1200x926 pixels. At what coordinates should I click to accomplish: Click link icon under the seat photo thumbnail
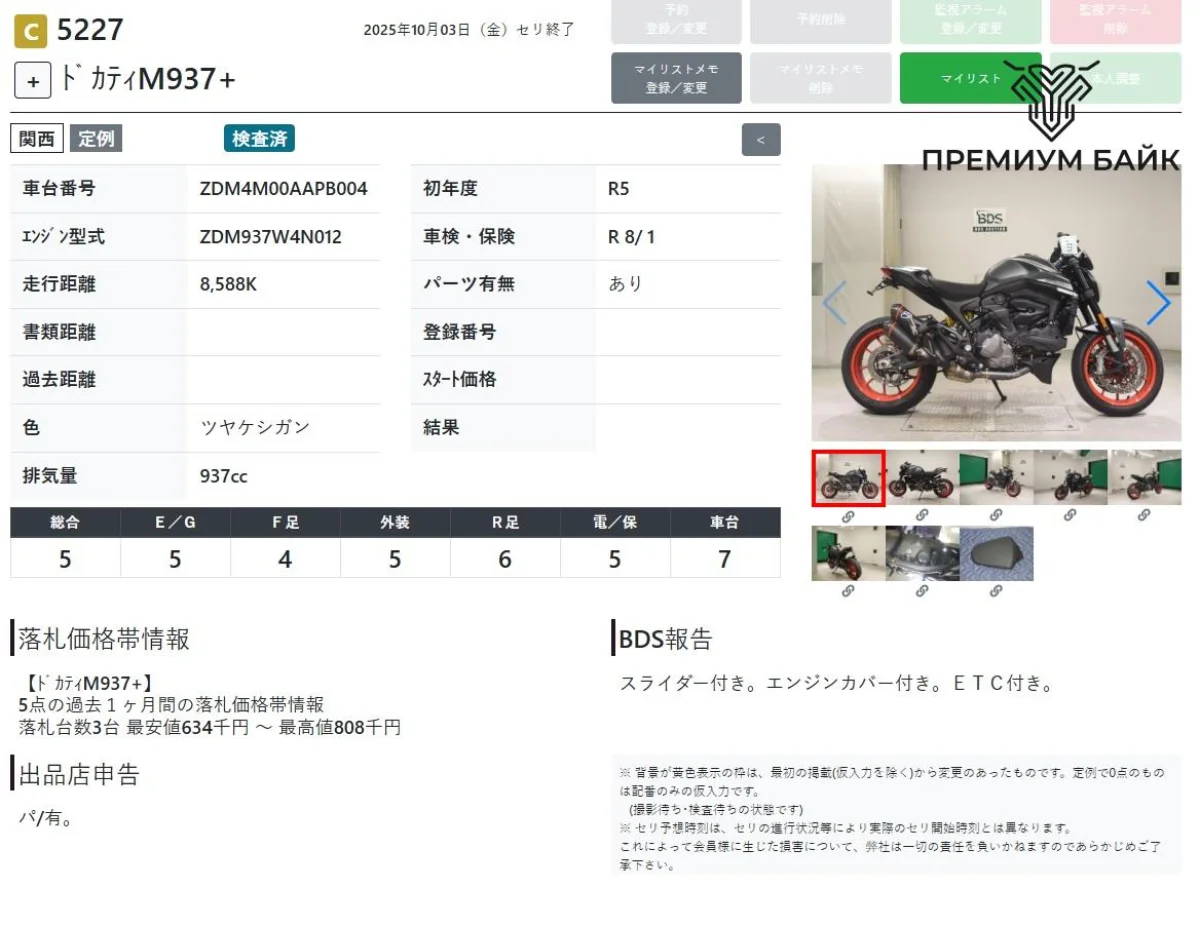point(996,591)
